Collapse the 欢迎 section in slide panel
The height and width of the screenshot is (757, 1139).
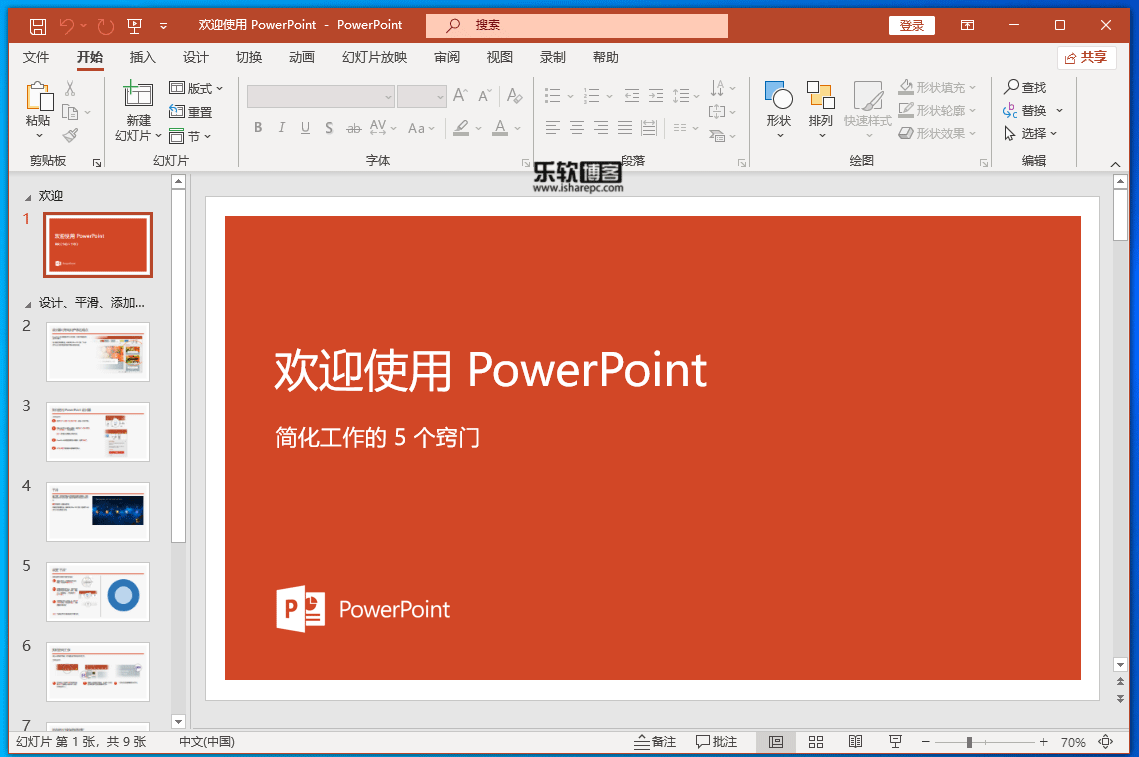point(28,197)
